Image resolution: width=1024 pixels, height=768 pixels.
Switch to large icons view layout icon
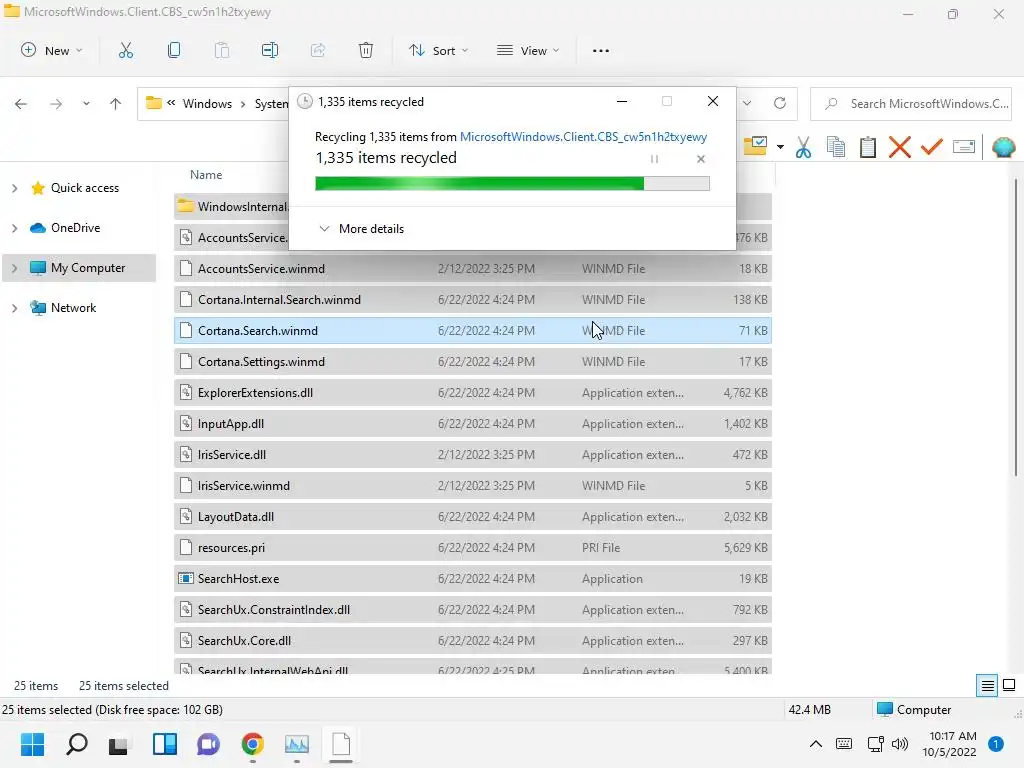click(x=1009, y=685)
